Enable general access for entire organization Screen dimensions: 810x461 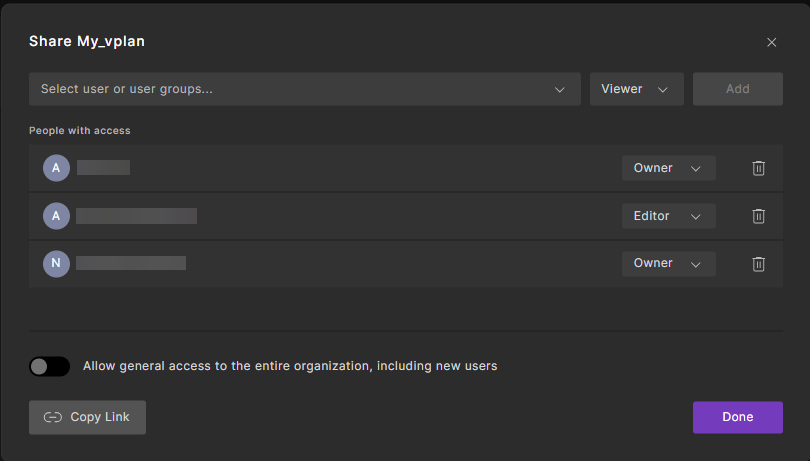coord(49,366)
